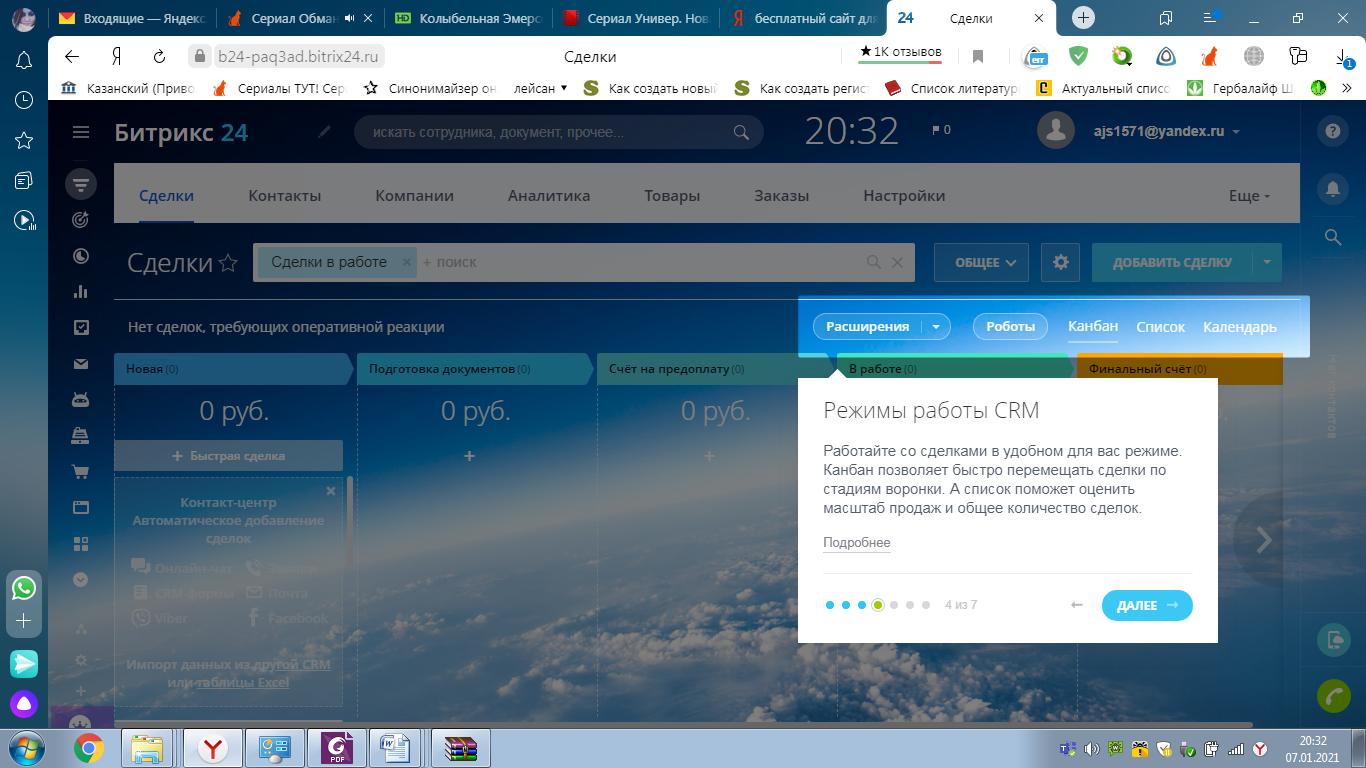Switch to the Контакты tab
1366x768 pixels.
(285, 196)
